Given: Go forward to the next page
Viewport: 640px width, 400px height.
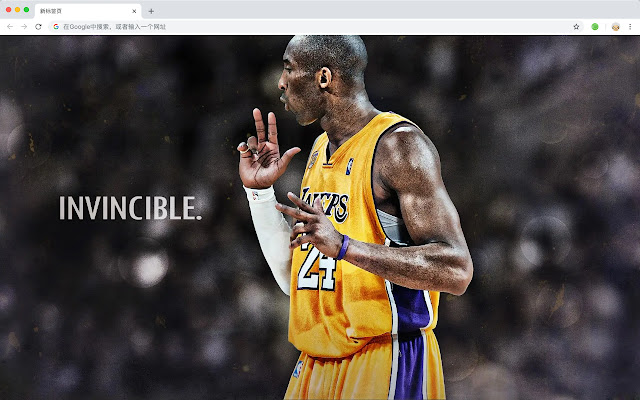Looking at the screenshot, I should [x=24, y=27].
